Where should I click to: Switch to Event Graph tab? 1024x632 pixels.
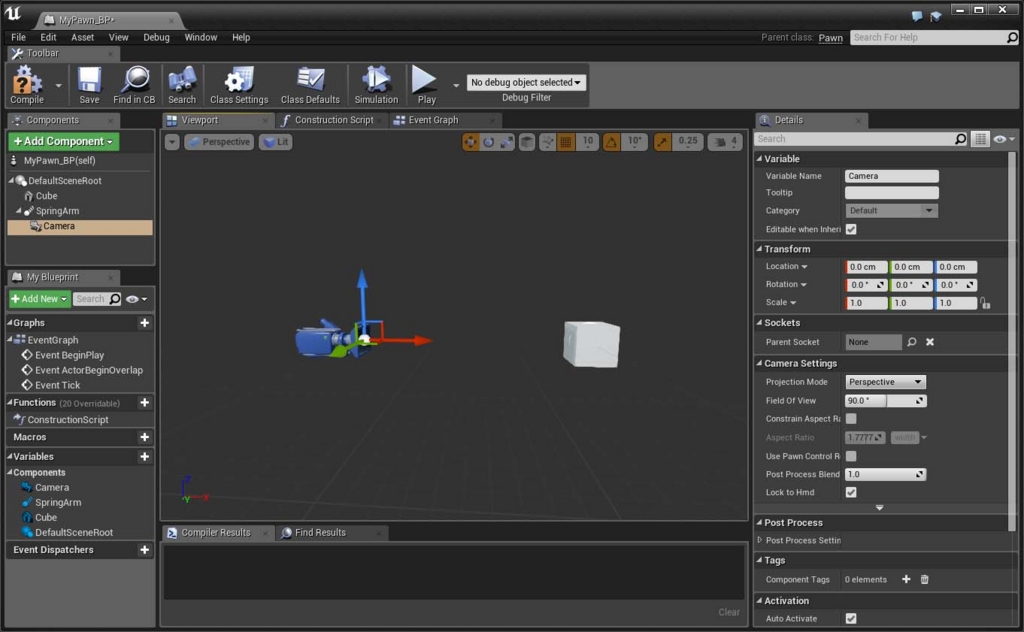(x=433, y=120)
